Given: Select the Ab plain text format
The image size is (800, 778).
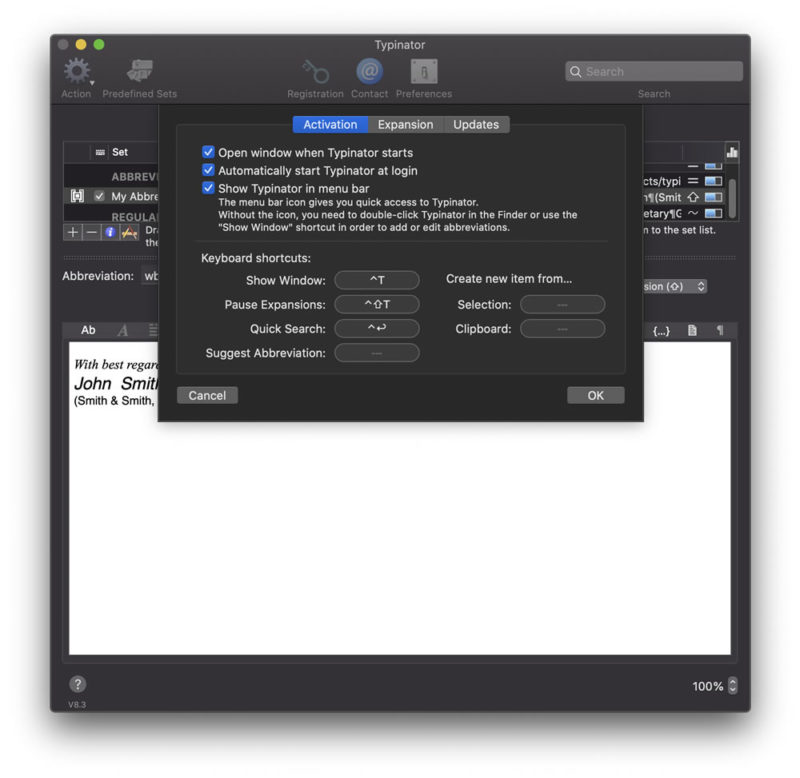Looking at the screenshot, I should (88, 330).
